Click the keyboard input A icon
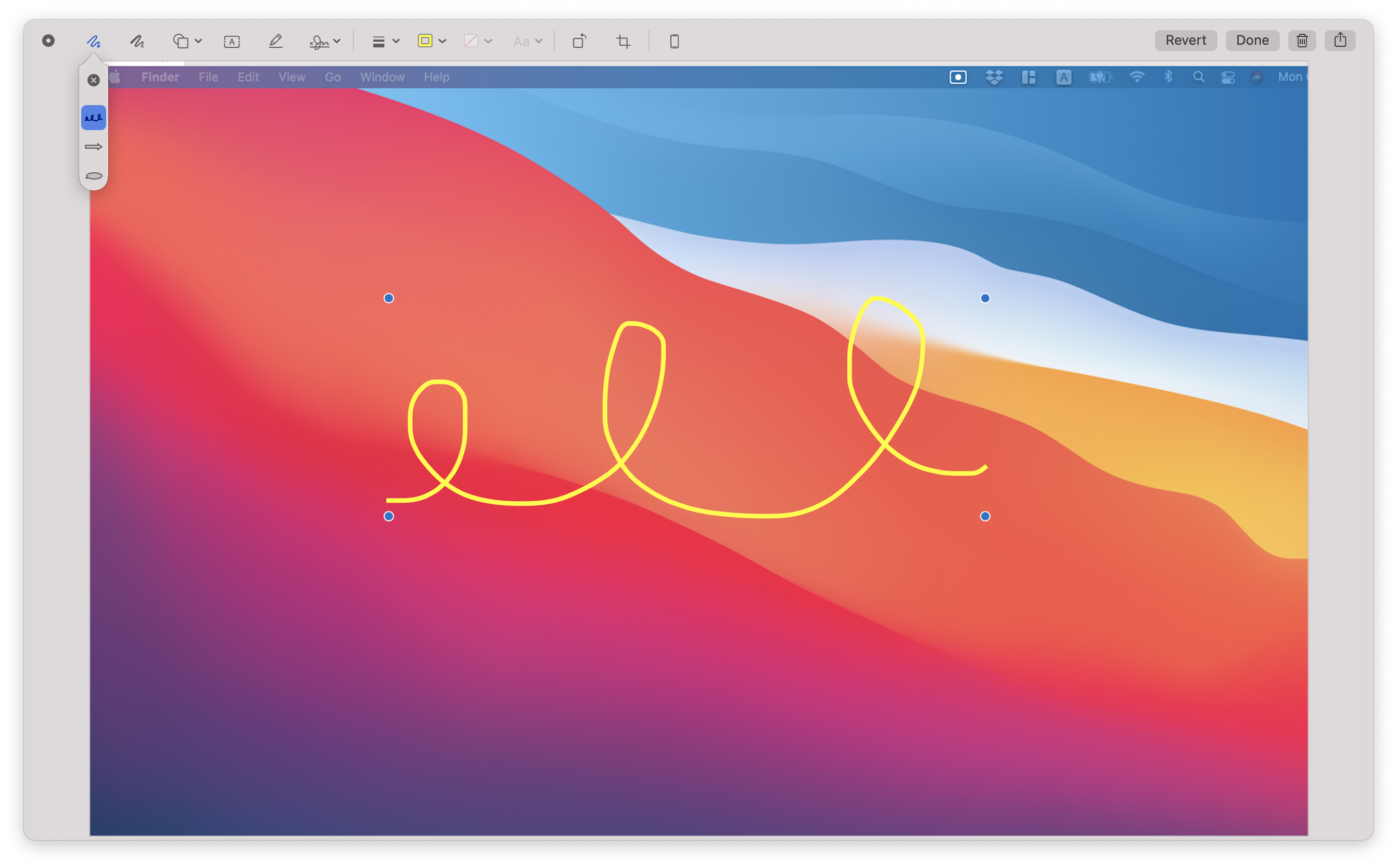 (1063, 77)
